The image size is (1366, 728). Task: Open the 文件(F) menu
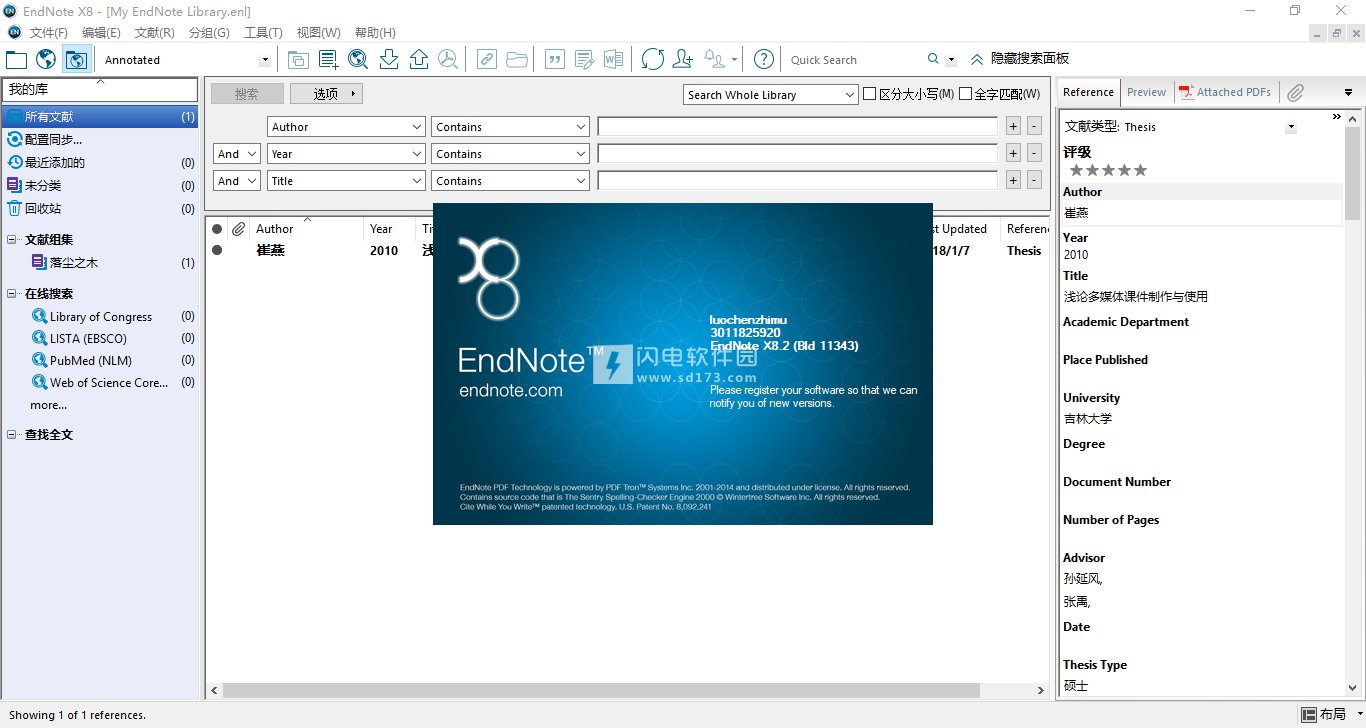(49, 33)
